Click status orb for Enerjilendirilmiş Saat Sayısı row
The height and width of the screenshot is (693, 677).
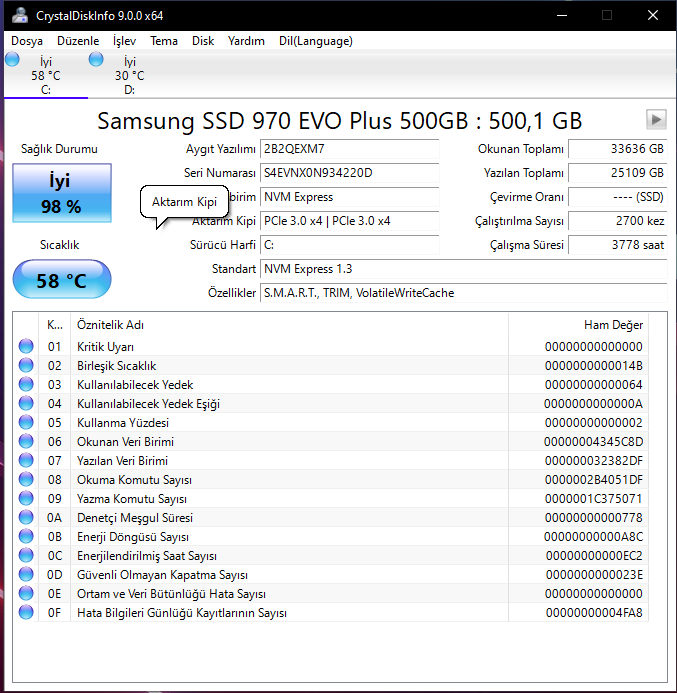pyautogui.click(x=26, y=555)
